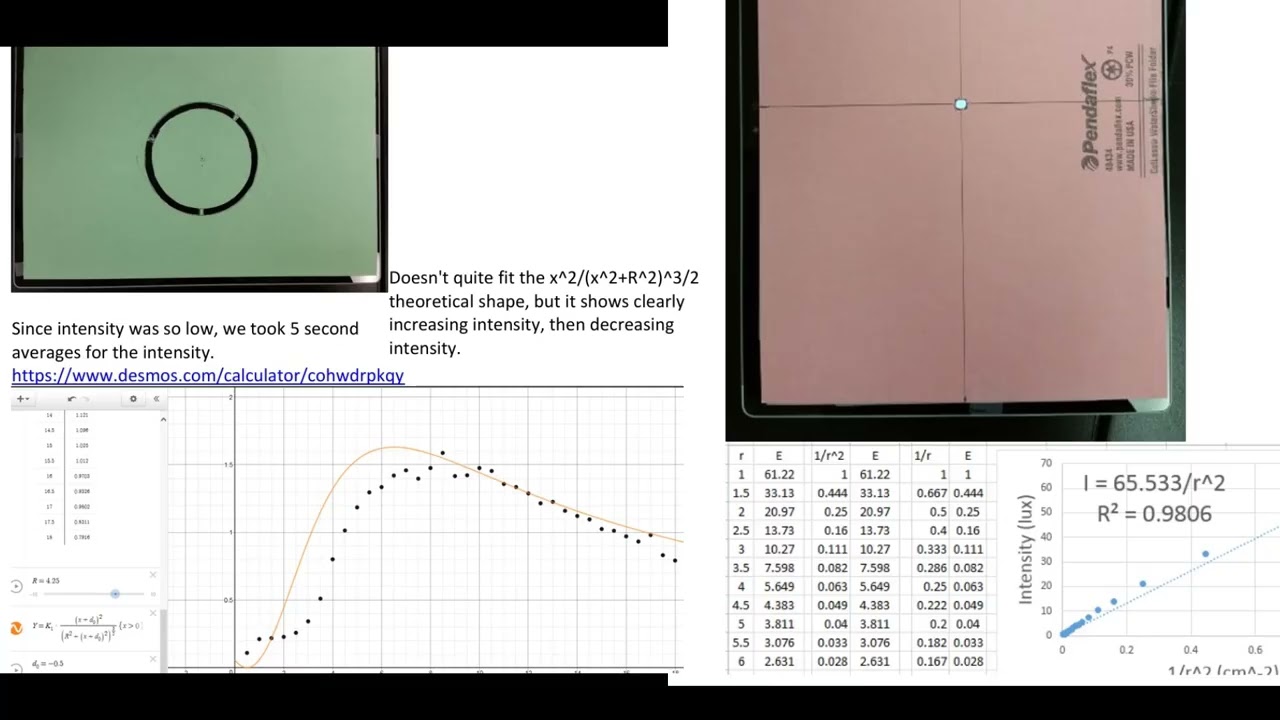Delete the Y = K1 formula expression
This screenshot has height=720, width=1280.
point(153,613)
